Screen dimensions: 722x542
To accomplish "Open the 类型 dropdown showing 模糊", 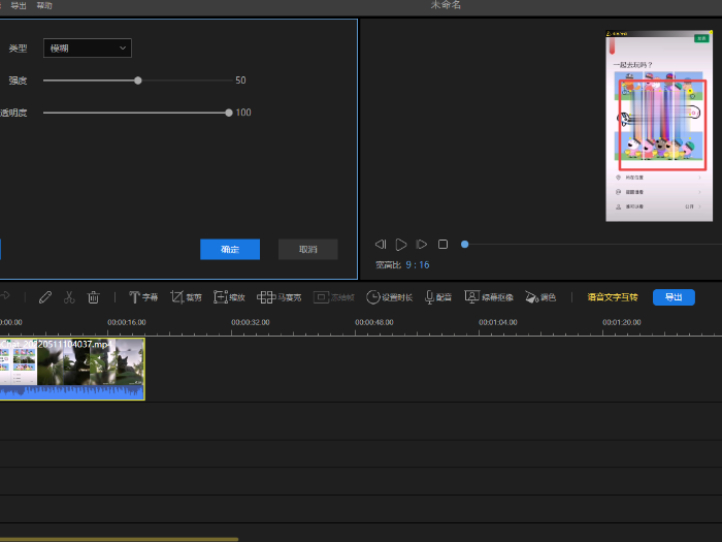I will tap(87, 48).
